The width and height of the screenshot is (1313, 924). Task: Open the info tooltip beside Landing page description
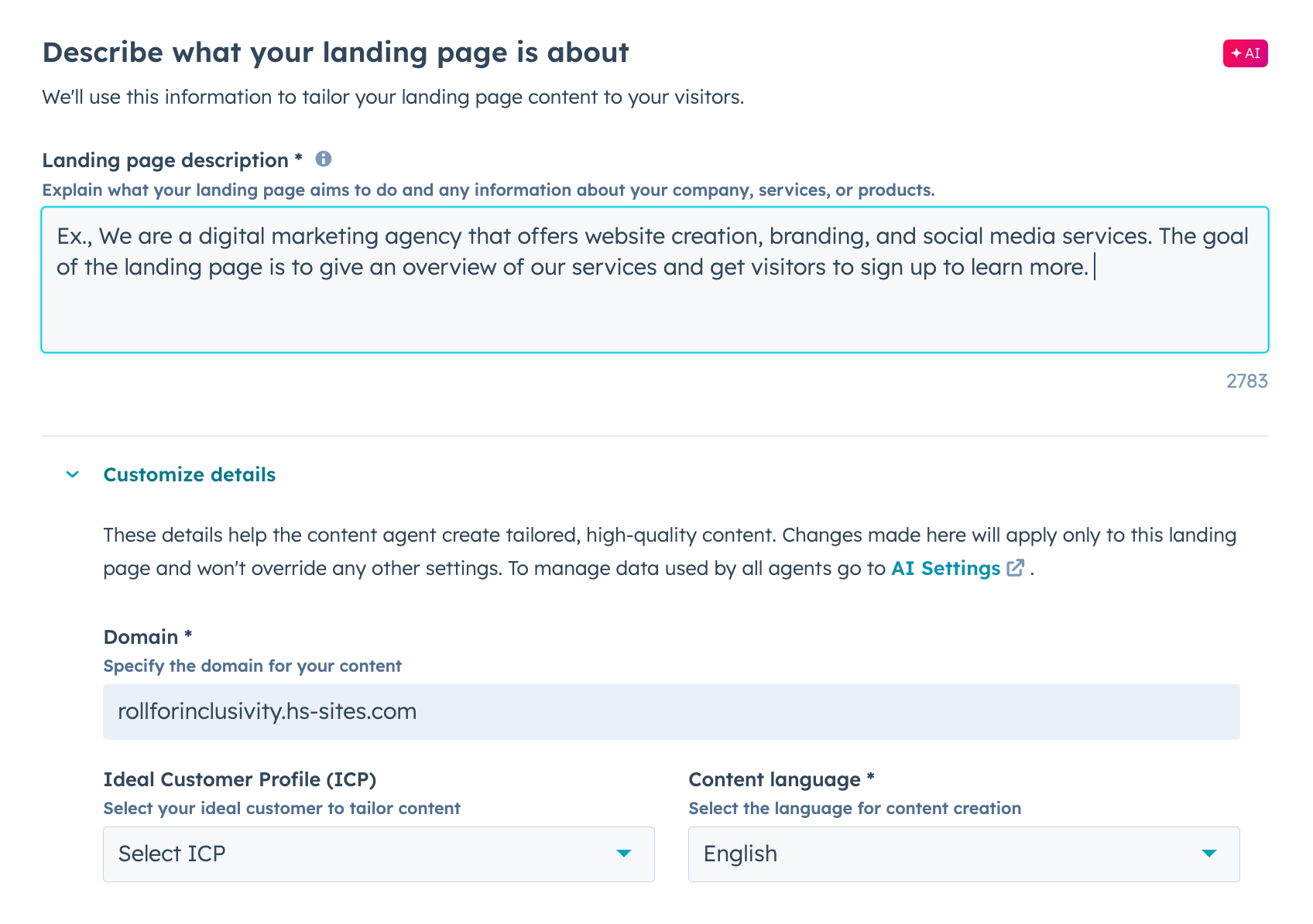[325, 159]
